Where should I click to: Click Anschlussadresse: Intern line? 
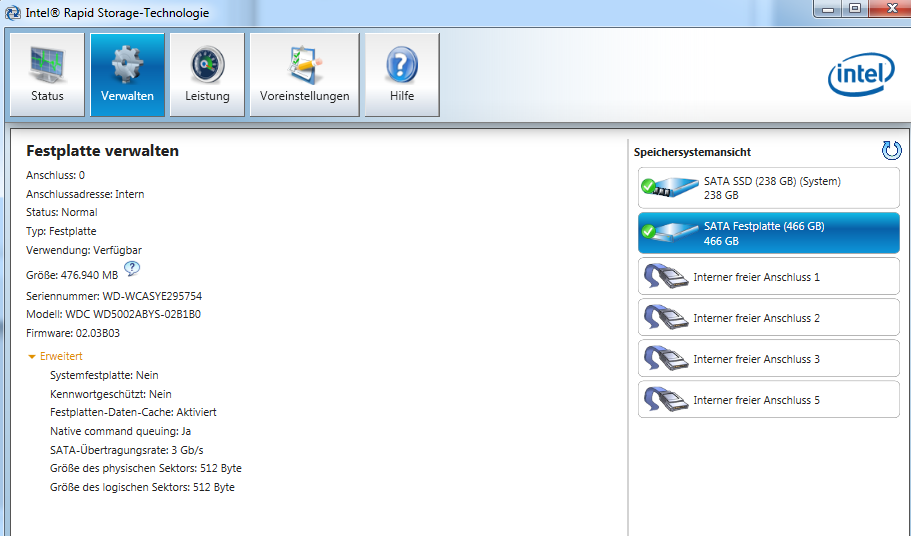coord(85,194)
